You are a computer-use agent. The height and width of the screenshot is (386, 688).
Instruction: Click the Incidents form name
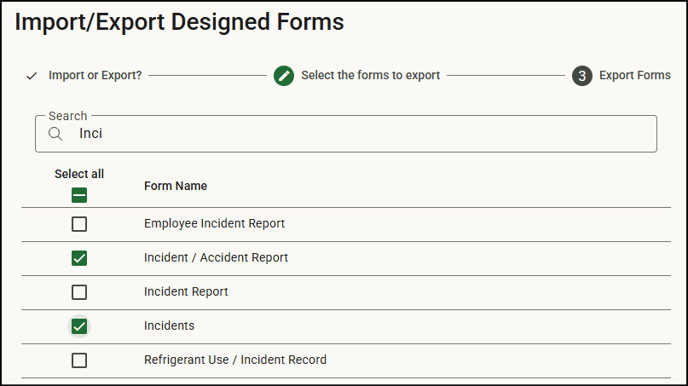pyautogui.click(x=169, y=326)
